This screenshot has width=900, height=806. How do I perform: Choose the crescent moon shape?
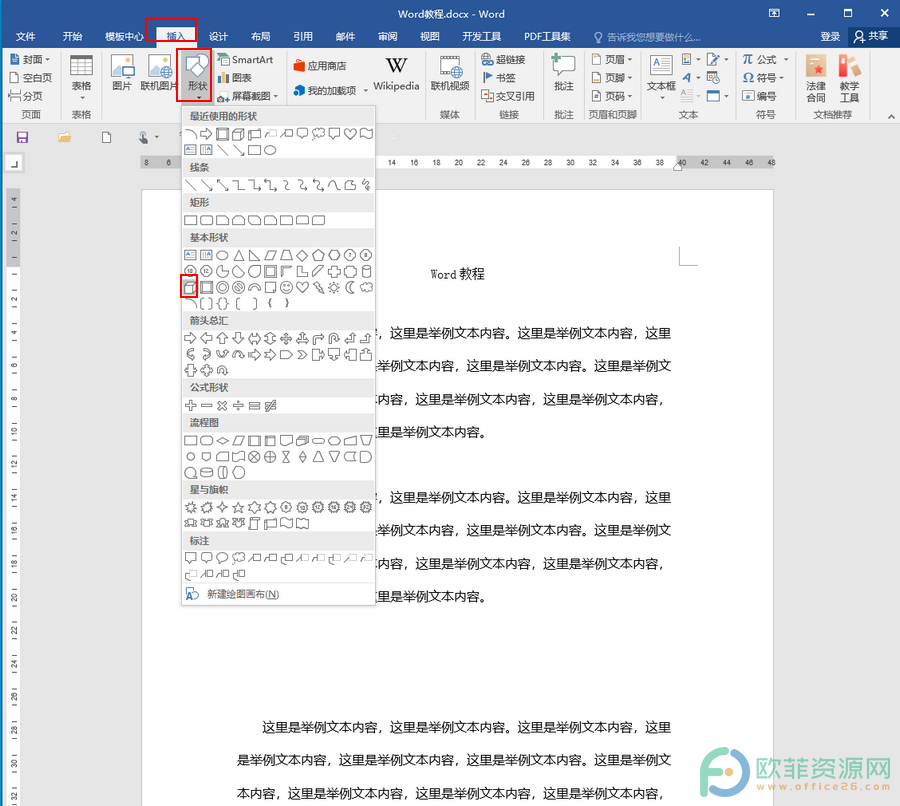click(x=350, y=288)
